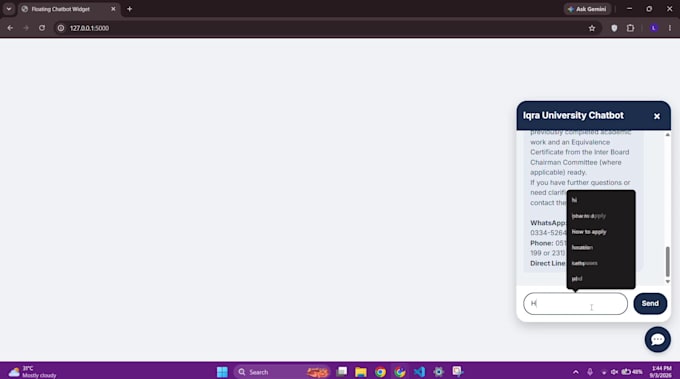
Task: Open Settings gear from taskbar
Action: pyautogui.click(x=438, y=372)
